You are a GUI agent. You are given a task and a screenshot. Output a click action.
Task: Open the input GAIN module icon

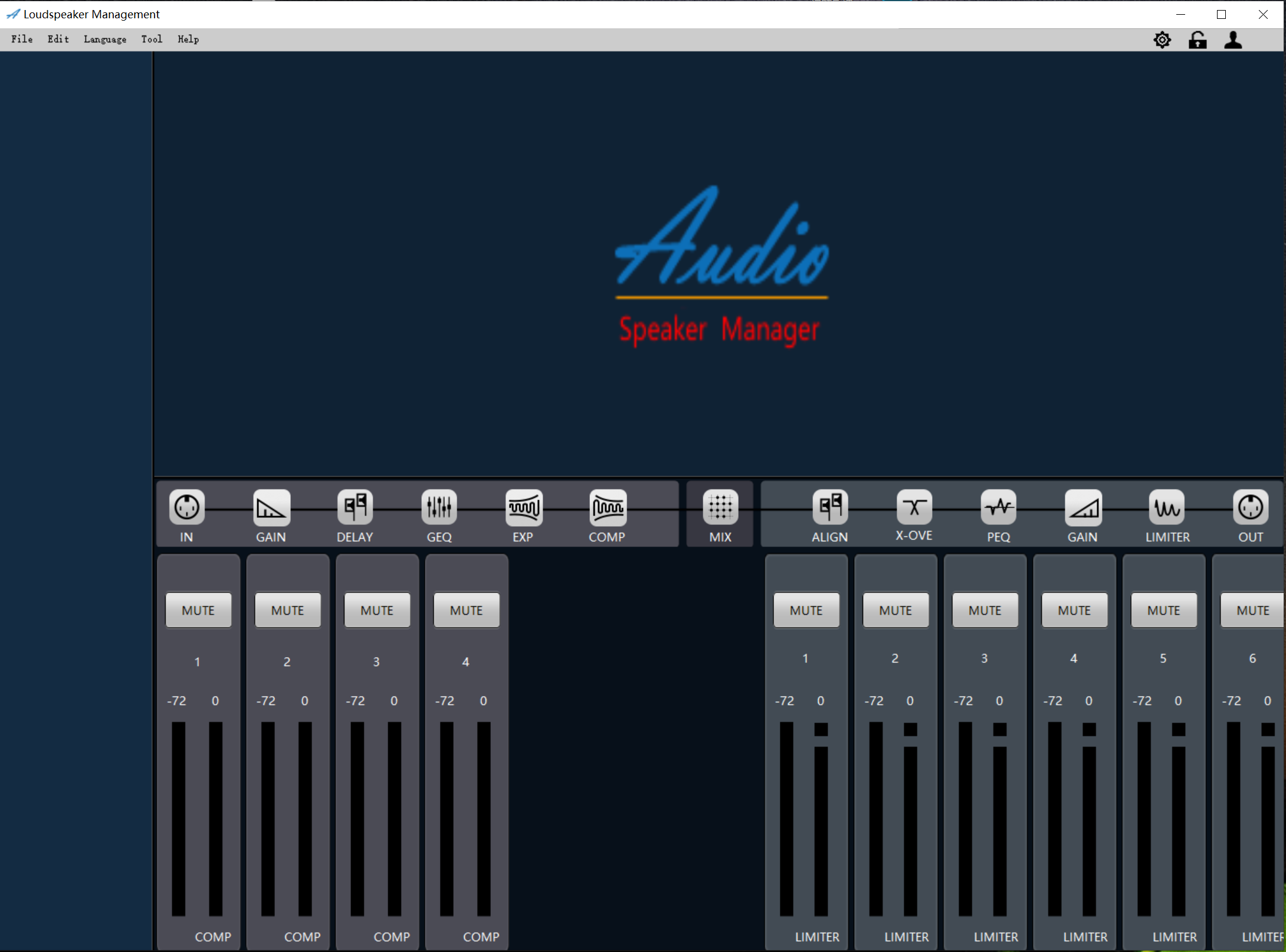tap(271, 507)
